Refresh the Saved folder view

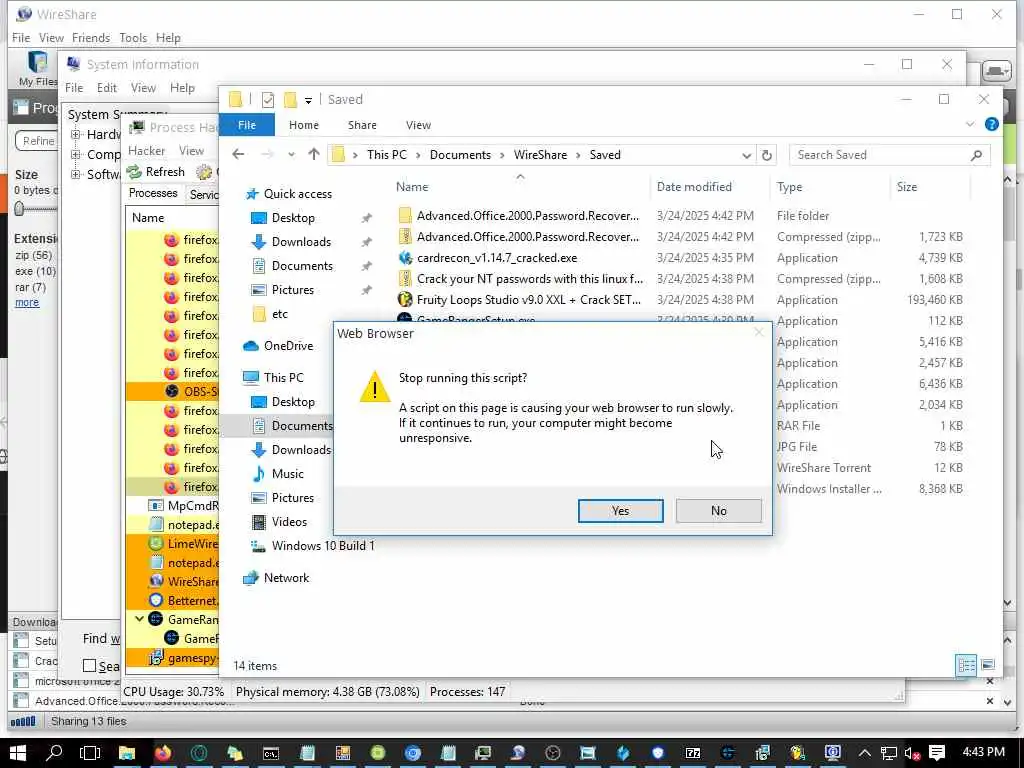[767, 155]
